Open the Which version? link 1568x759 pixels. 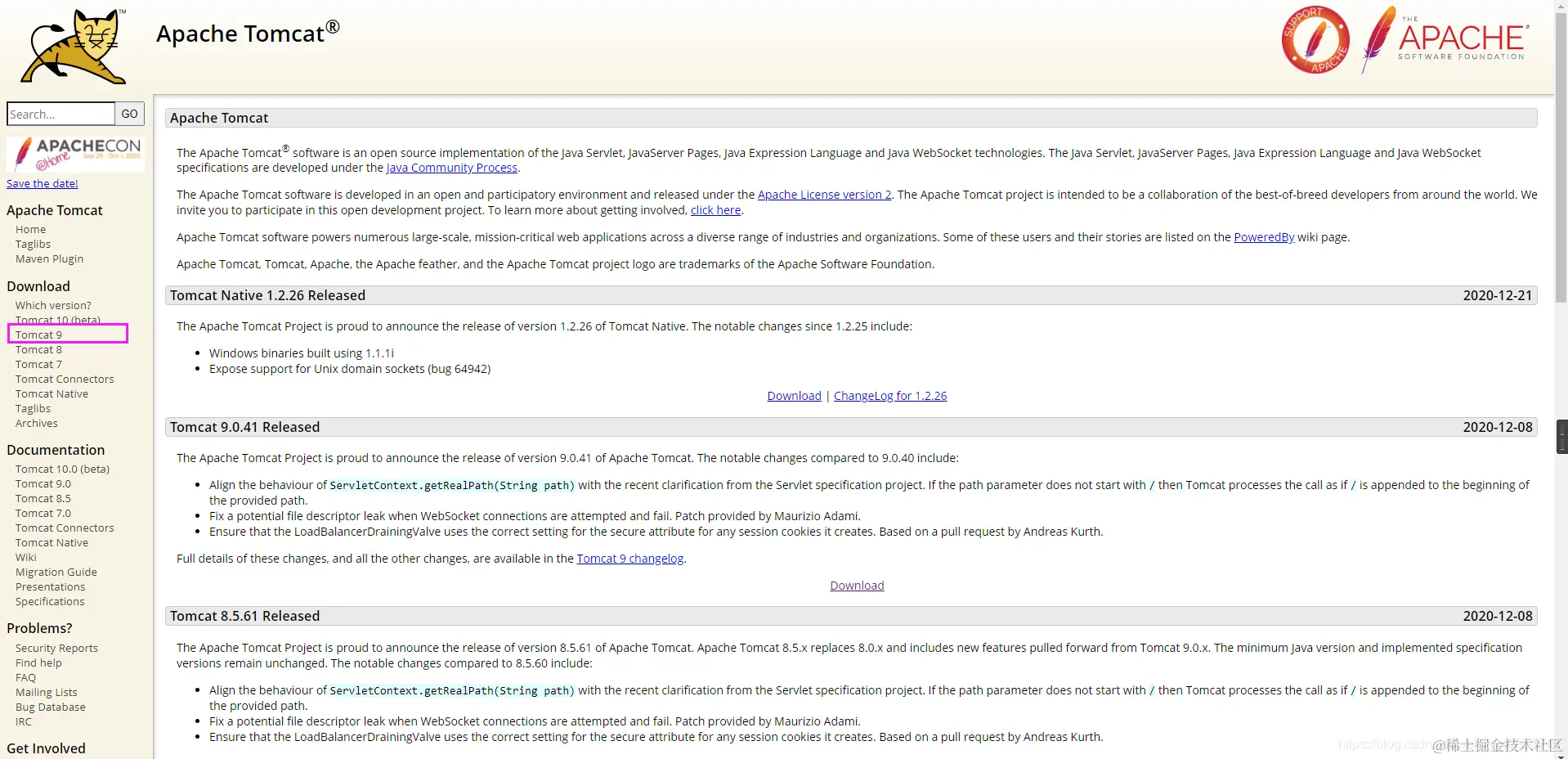53,306
